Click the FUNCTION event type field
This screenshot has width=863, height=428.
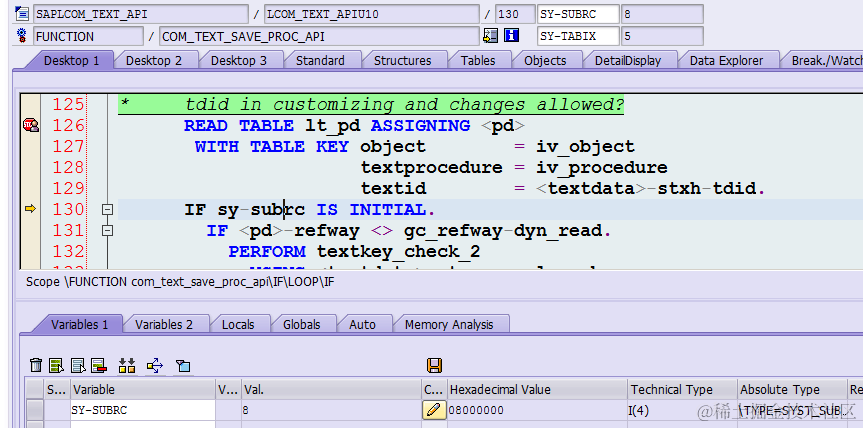(88, 37)
